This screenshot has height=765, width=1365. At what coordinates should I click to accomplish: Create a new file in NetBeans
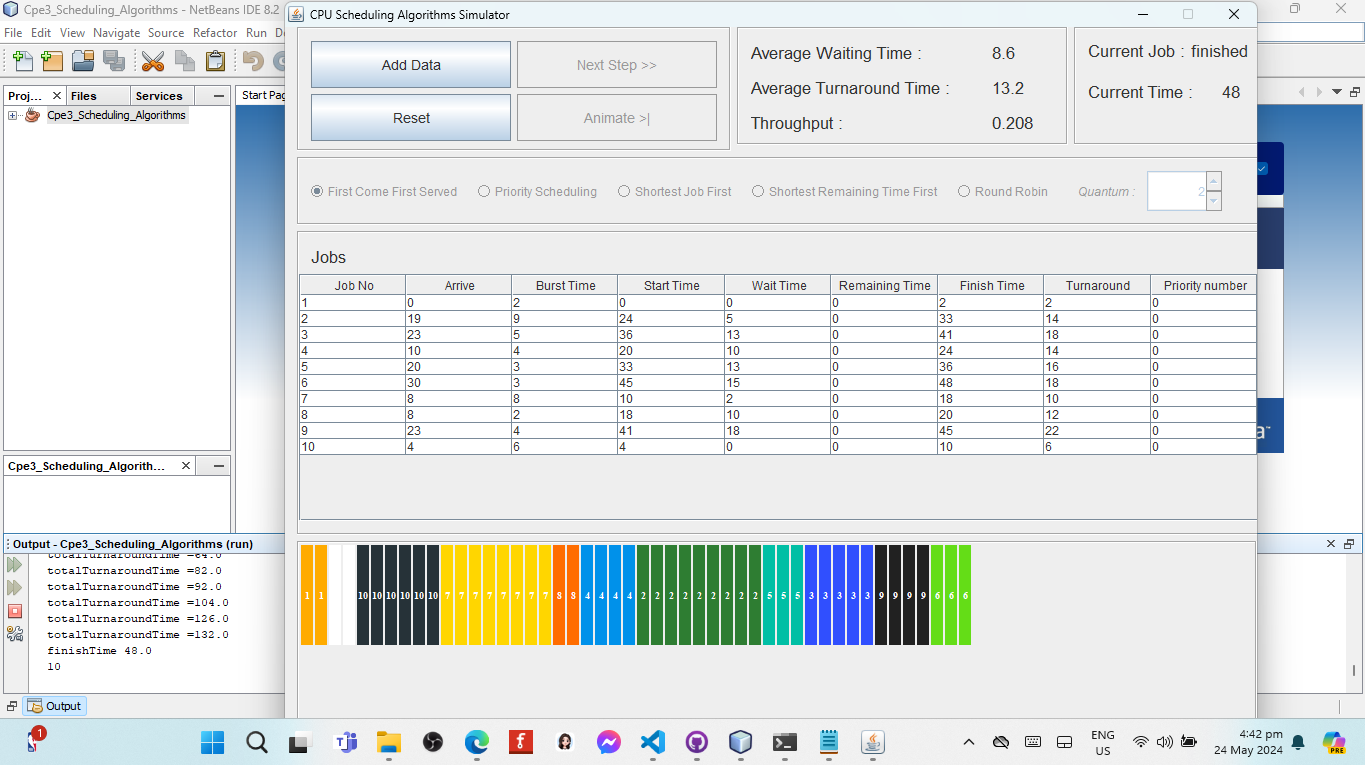point(22,61)
